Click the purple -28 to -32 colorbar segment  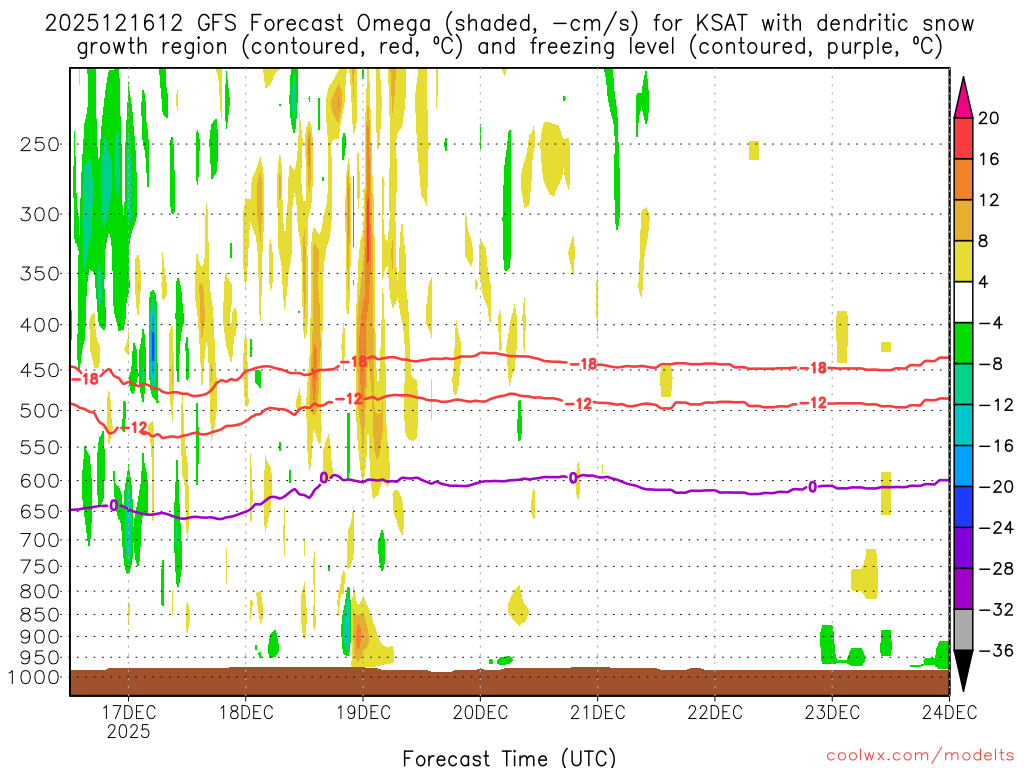click(963, 589)
